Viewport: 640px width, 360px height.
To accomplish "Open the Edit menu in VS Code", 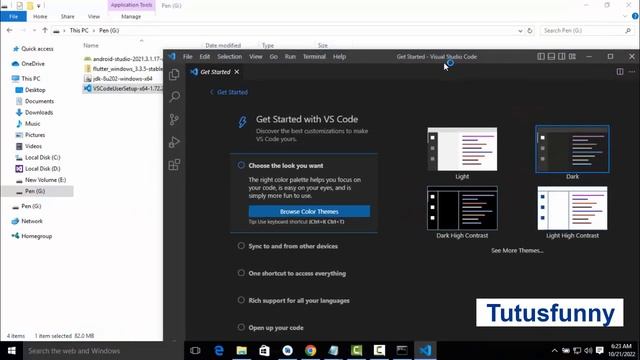I will click(204, 56).
